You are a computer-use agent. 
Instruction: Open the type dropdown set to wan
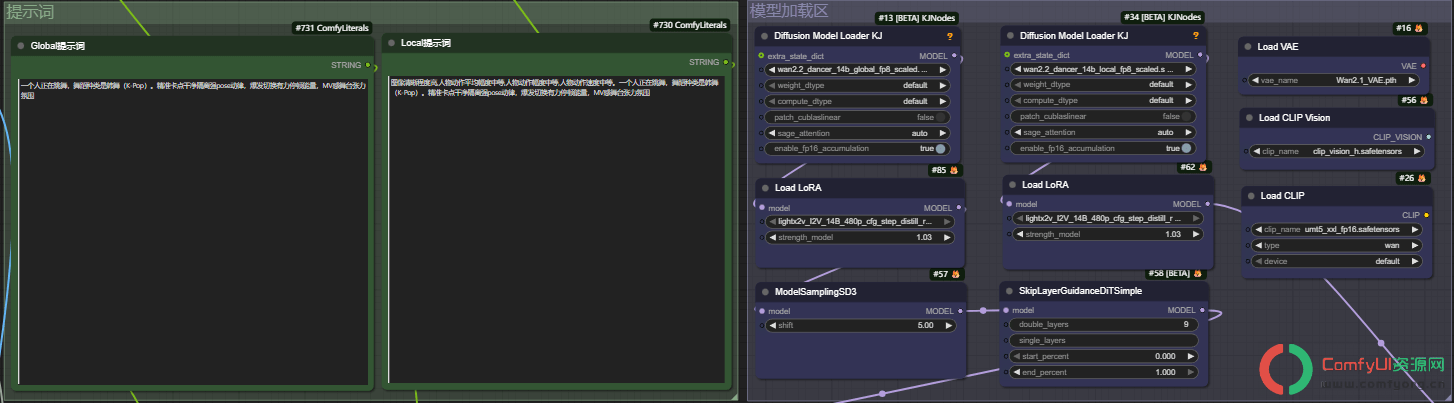[x=1337, y=245]
